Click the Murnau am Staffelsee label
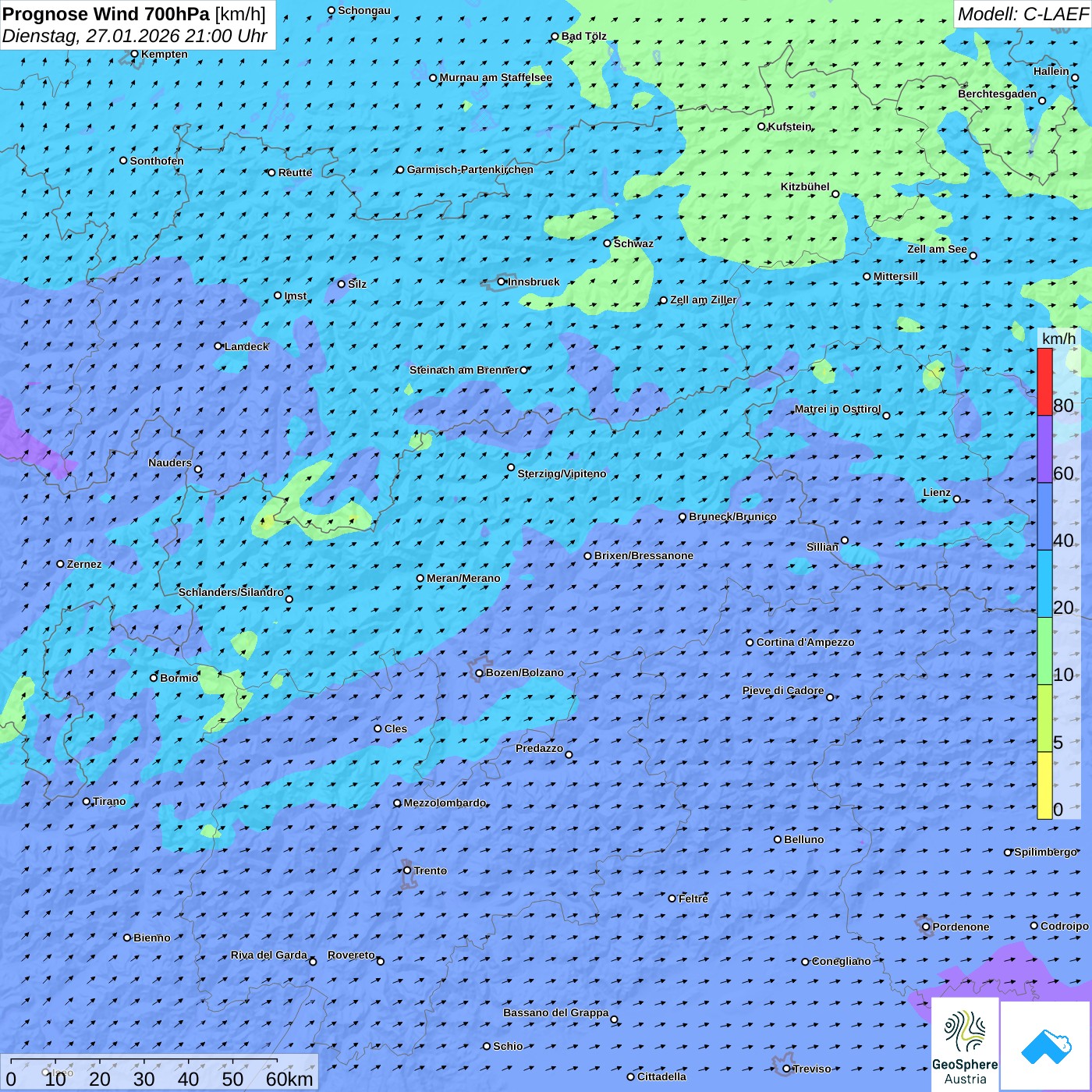This screenshot has width=1092, height=1092. click(x=496, y=77)
